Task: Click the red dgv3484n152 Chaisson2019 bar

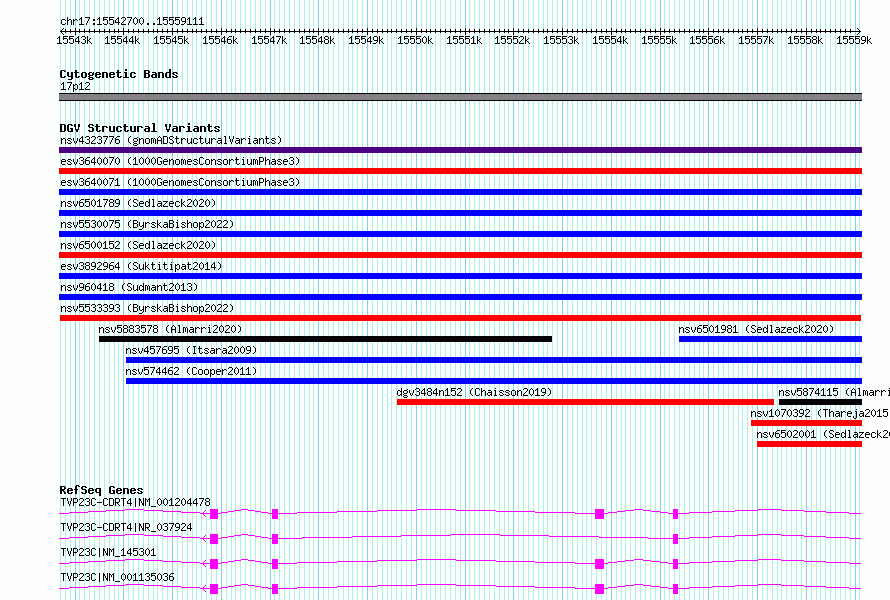Action: (585, 402)
